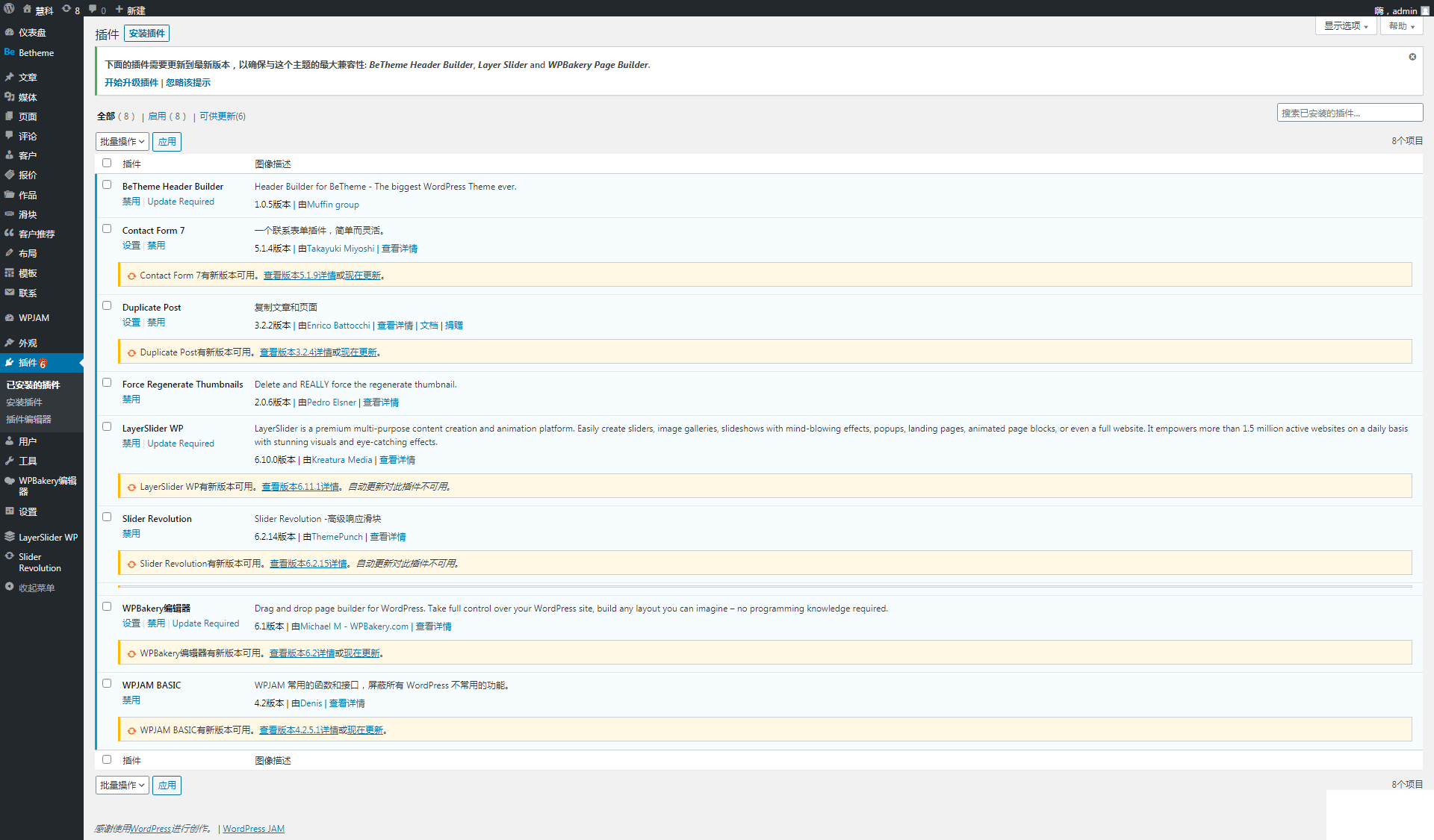Open the Testimonials quote icon in sidebar
The height and width of the screenshot is (840, 1434).
click(10, 233)
